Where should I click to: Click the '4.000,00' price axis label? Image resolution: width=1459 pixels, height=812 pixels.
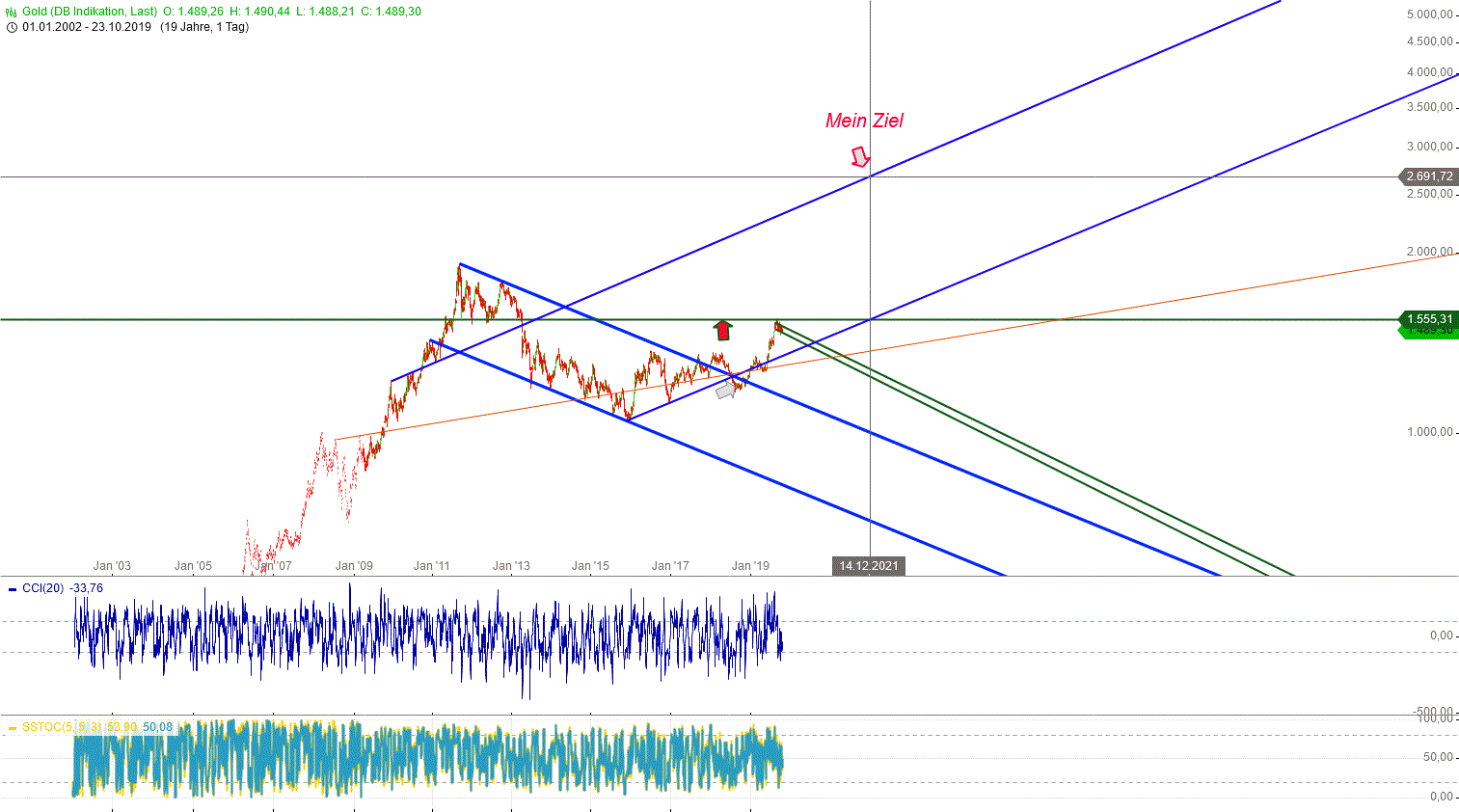[1430, 72]
